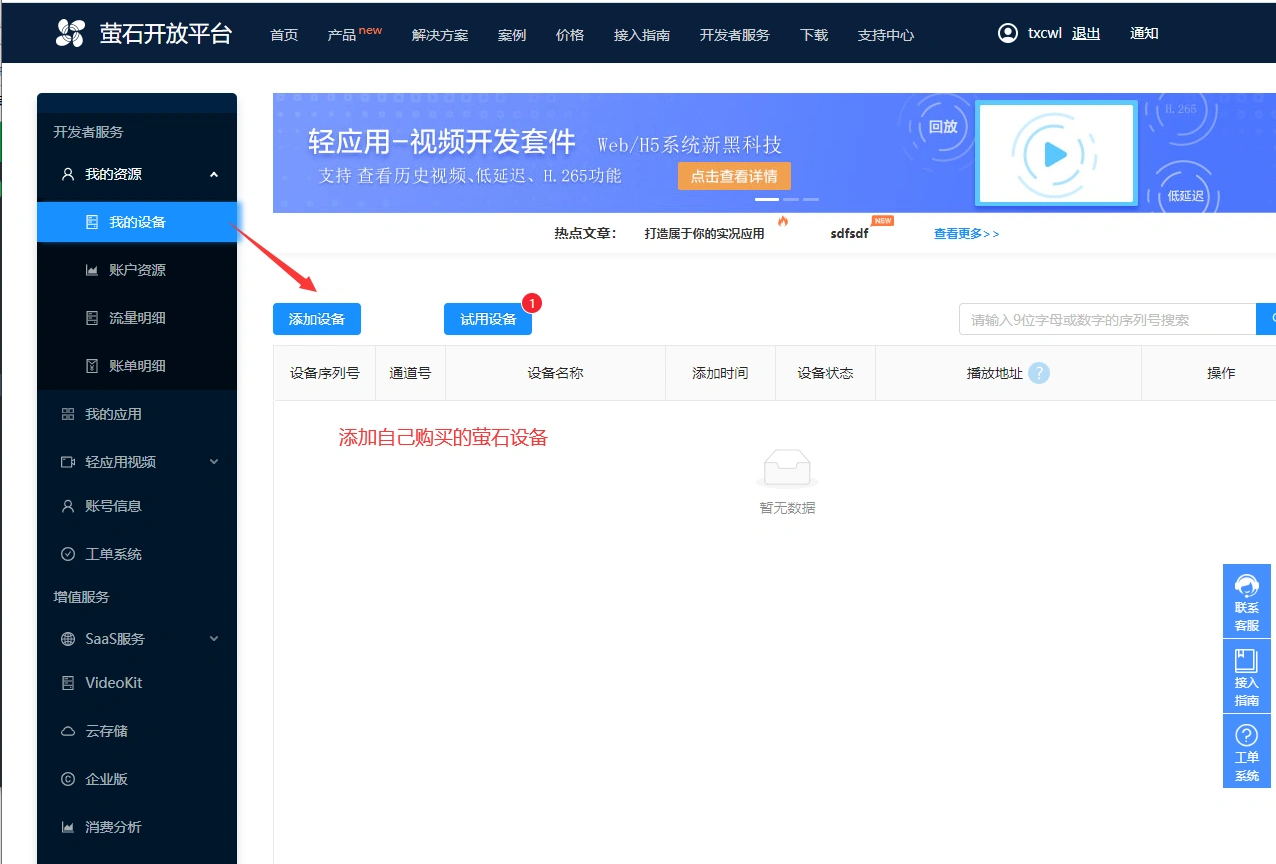
Task: Click the 添加设备 button
Action: (x=317, y=319)
